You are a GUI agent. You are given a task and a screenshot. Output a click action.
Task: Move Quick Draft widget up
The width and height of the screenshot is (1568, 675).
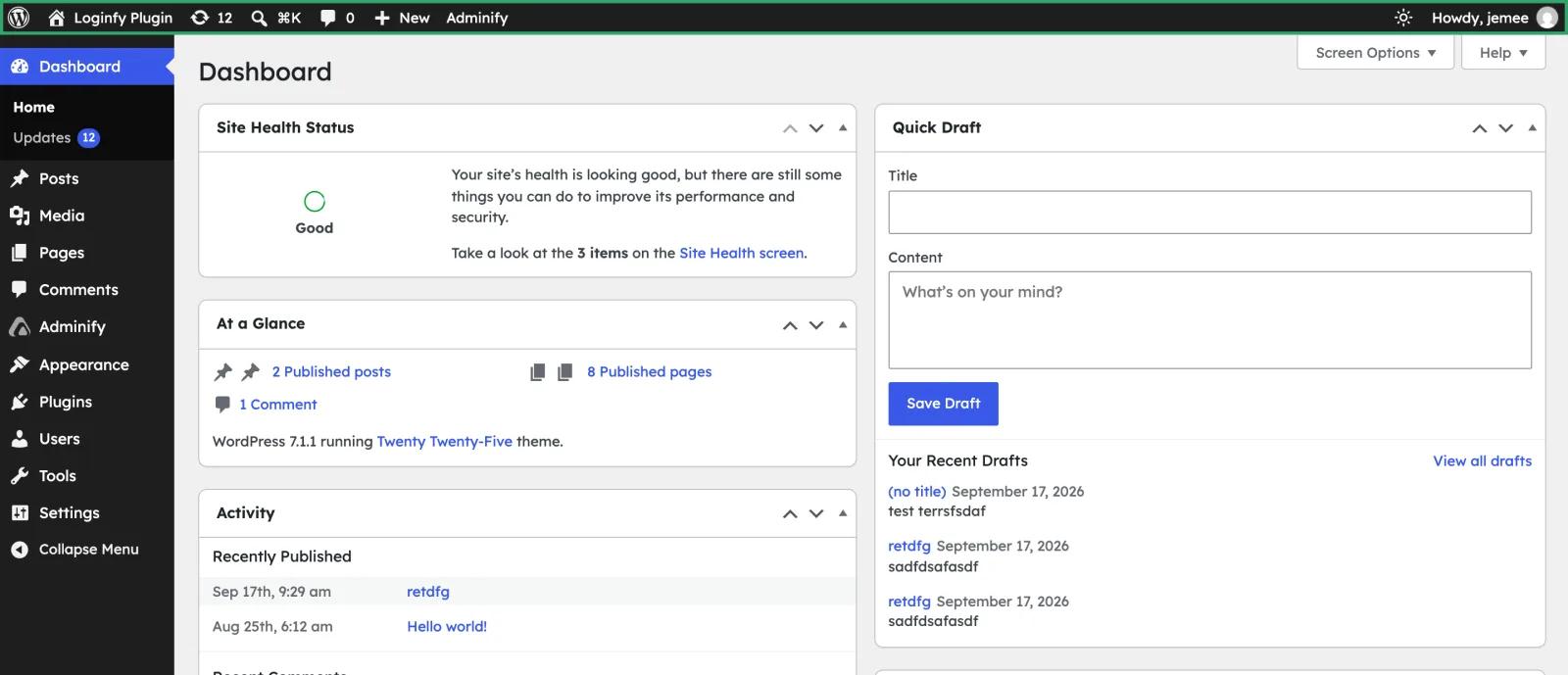1480,128
